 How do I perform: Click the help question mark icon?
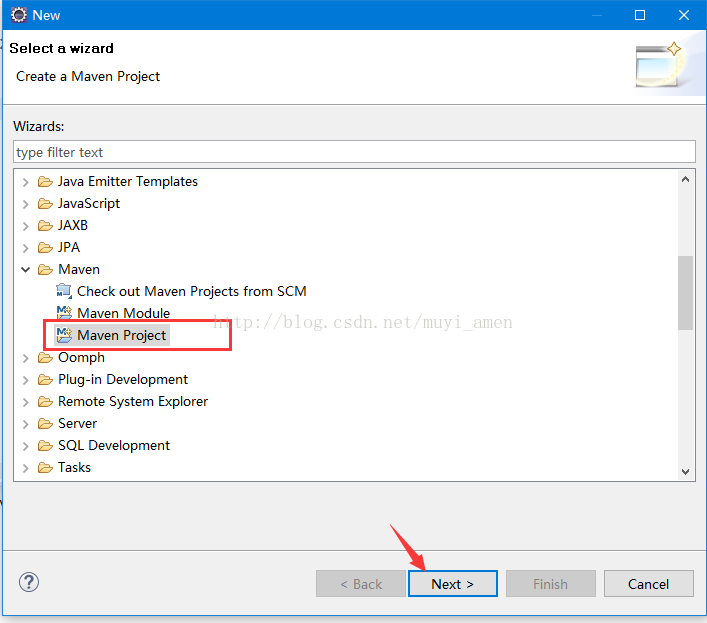(29, 583)
